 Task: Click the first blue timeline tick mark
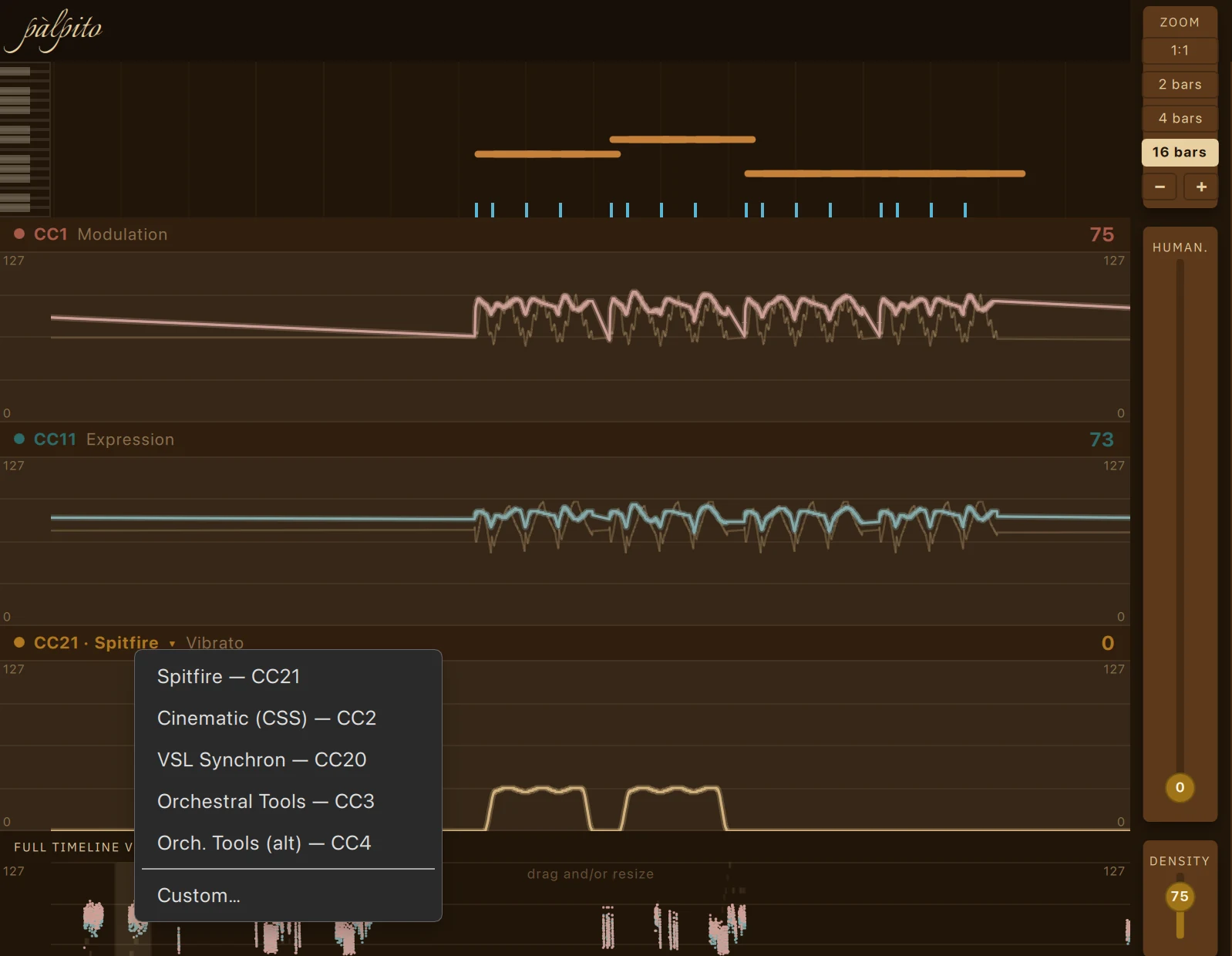pyautogui.click(x=476, y=210)
